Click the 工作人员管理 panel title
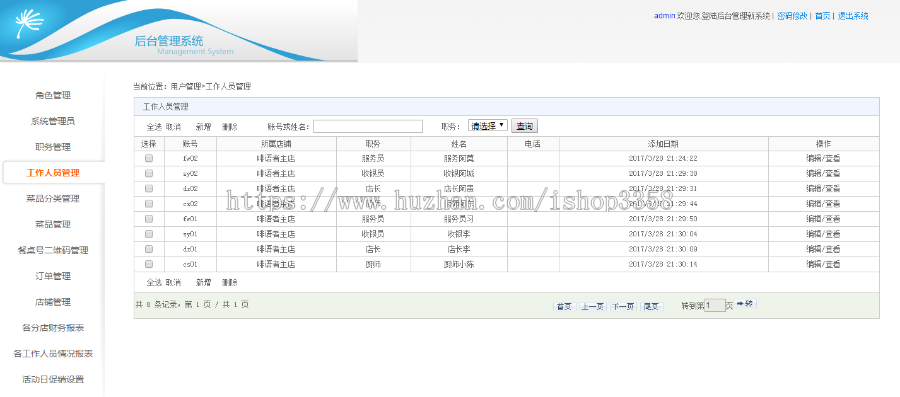Screen dimensions: 900x397 165,107
